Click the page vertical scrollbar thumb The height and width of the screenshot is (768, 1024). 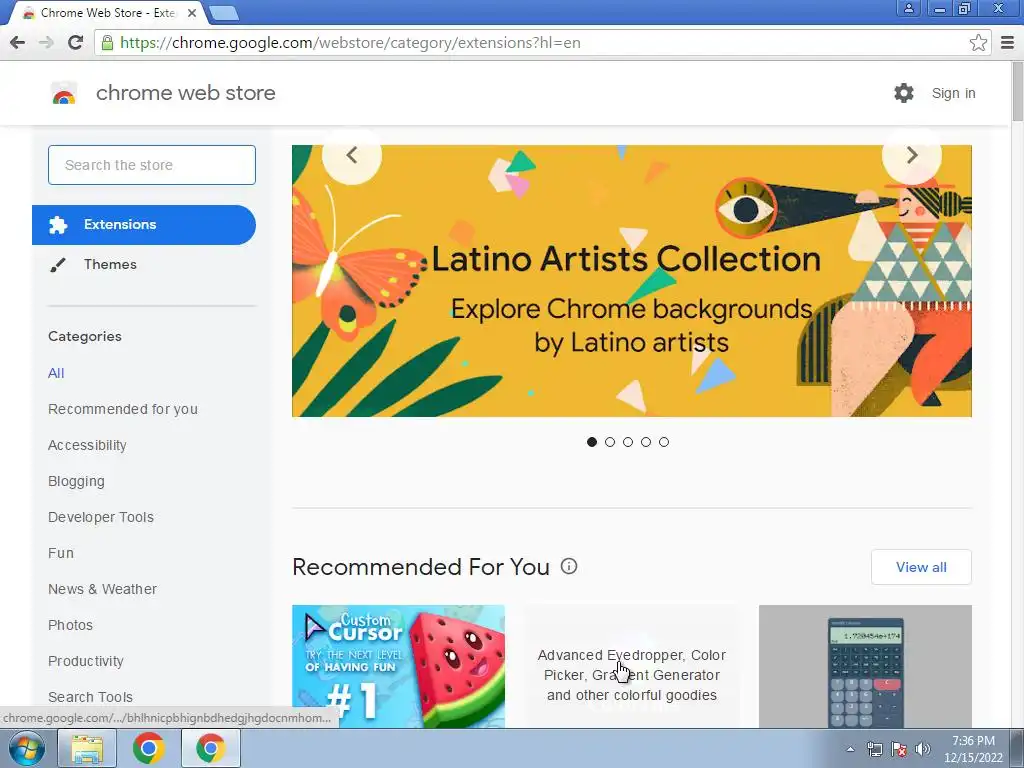1017,91
